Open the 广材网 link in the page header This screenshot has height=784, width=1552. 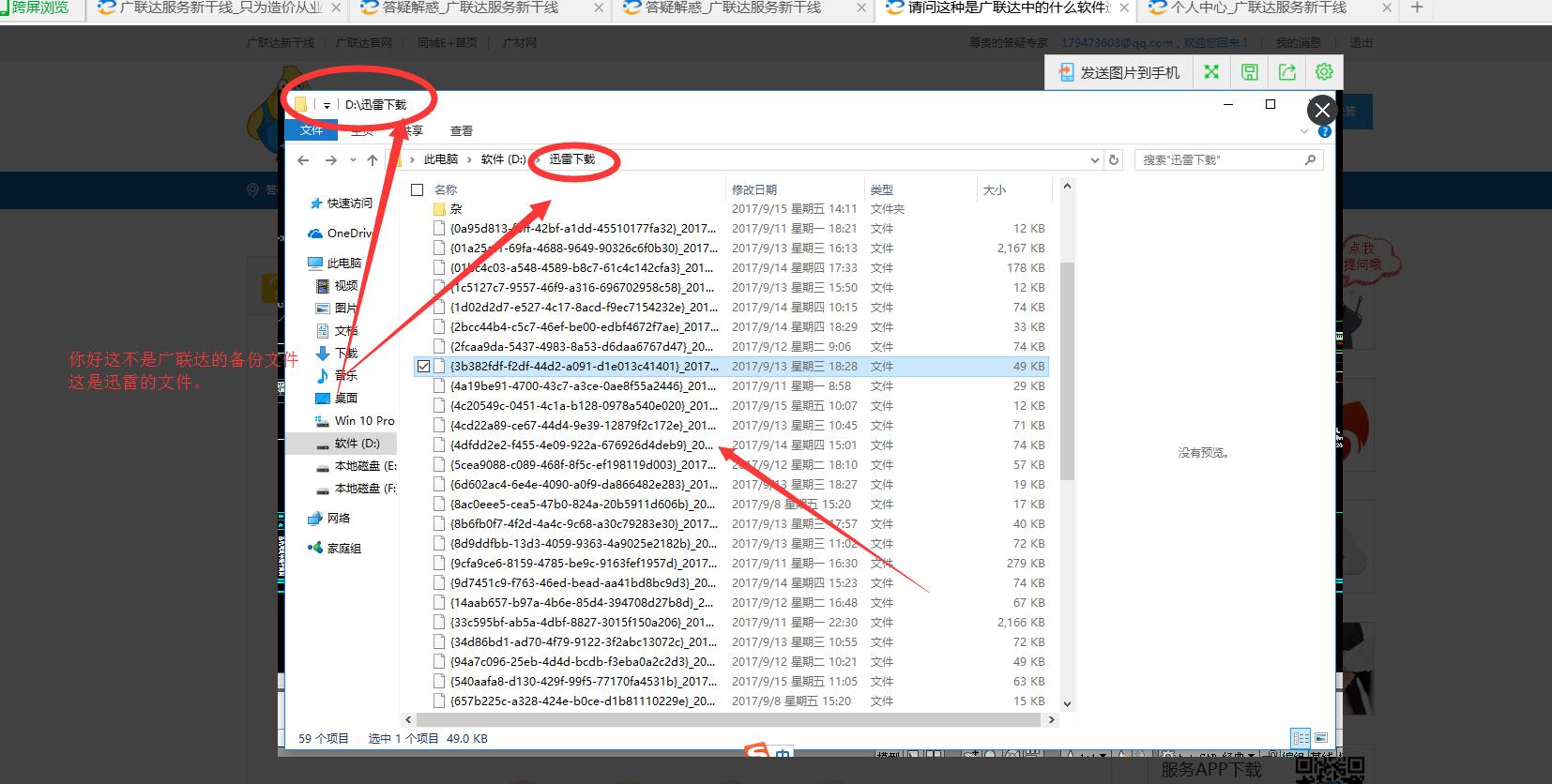520,43
